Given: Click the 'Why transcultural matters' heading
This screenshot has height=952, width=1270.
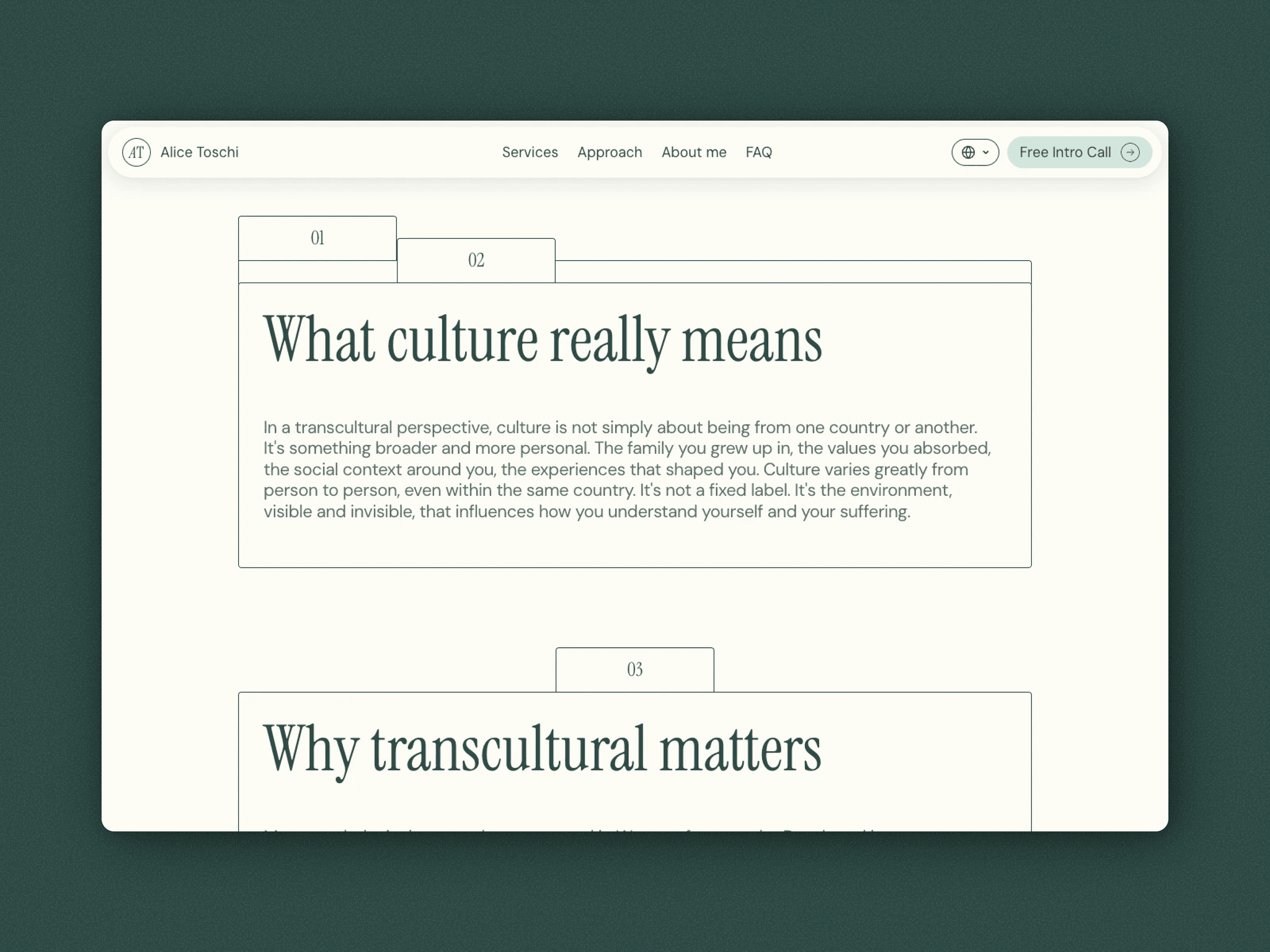Looking at the screenshot, I should click(542, 749).
